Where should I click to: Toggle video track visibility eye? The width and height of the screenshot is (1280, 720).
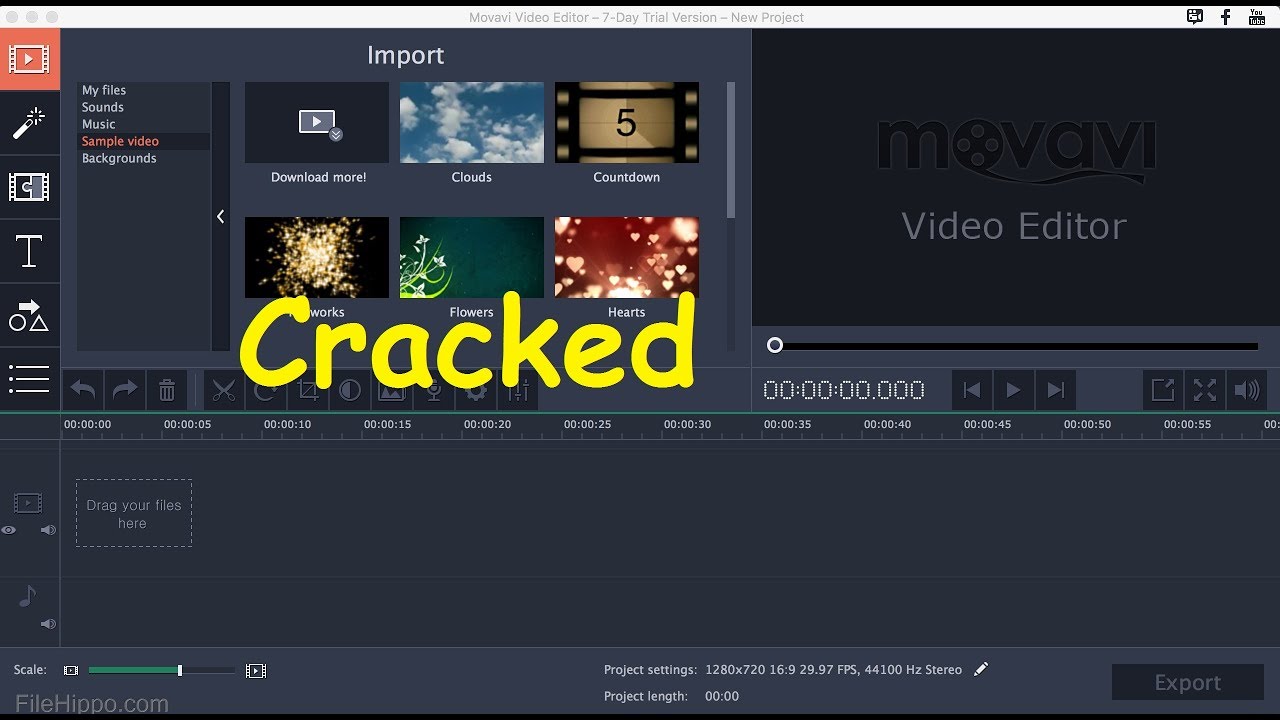click(x=9, y=530)
